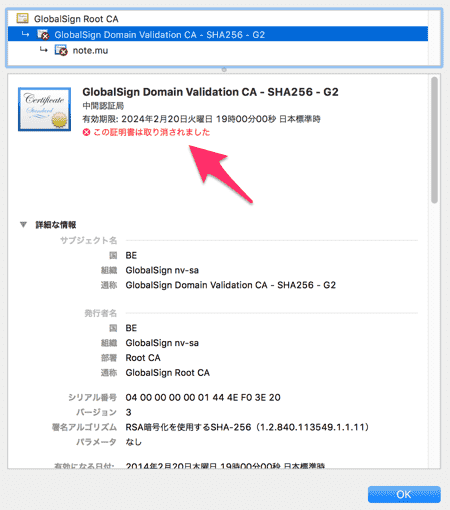The height and width of the screenshot is (510, 450).
Task: Click serial number 04 00 00 00 00 01 44 4E F0 3E 20
Action: [x=203, y=397]
